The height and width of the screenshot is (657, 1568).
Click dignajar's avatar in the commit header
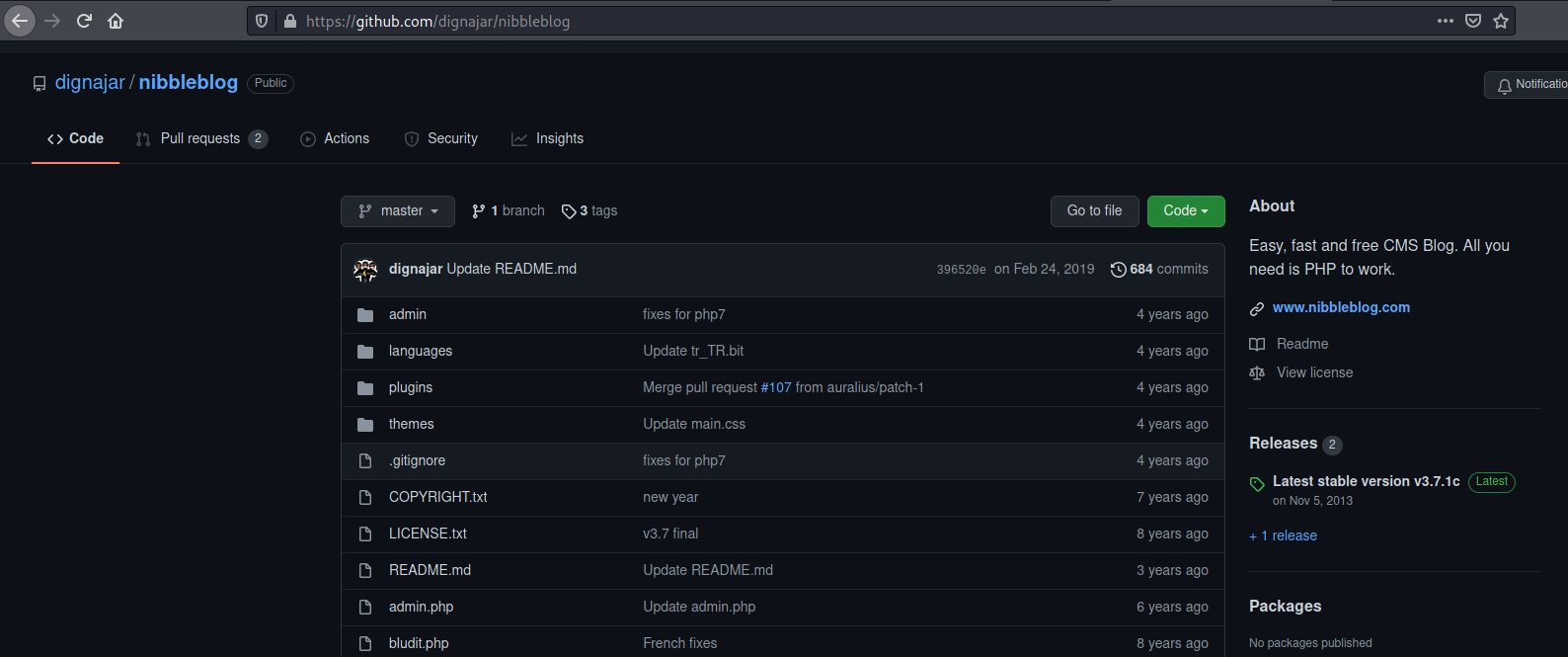pos(365,270)
